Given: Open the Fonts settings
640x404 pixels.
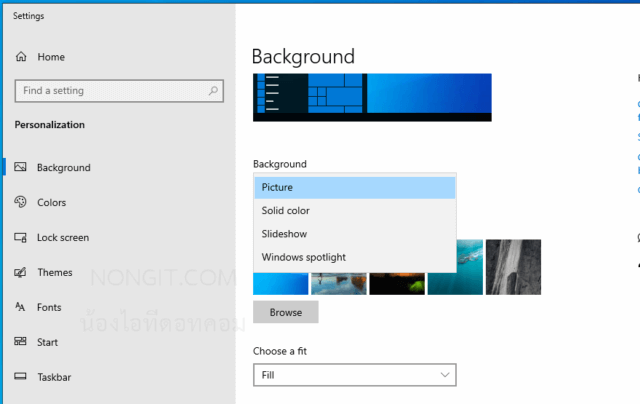Looking at the screenshot, I should (x=49, y=307).
